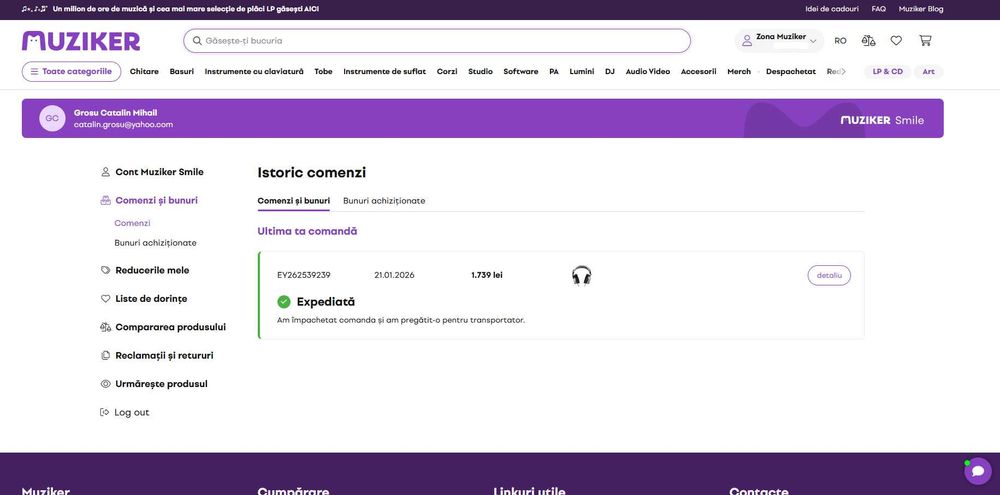
Task: Expand more categories arrow after Red
Action: [844, 71]
